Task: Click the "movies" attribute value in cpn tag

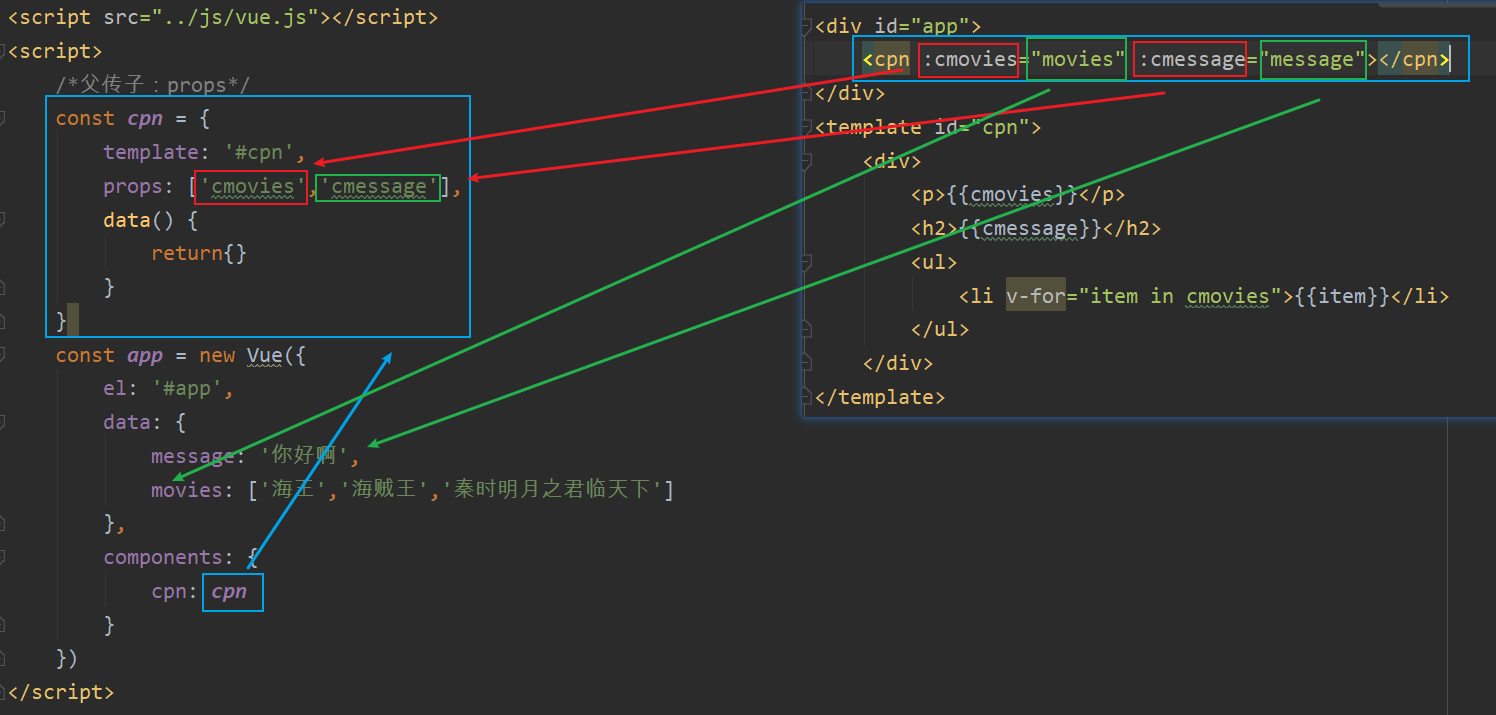Action: pyautogui.click(x=1077, y=60)
